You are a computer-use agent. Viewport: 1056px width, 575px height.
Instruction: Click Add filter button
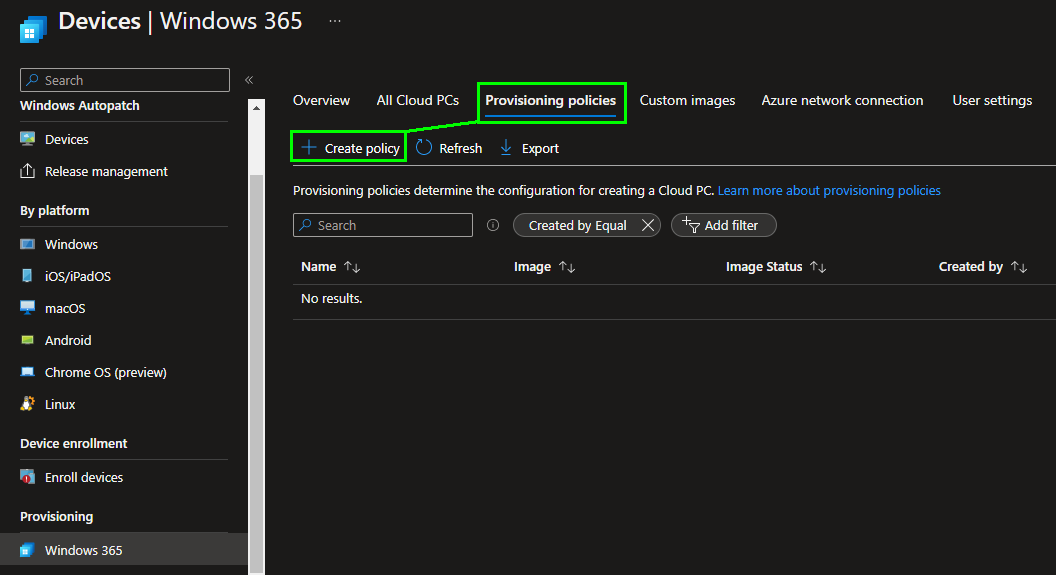[723, 225]
